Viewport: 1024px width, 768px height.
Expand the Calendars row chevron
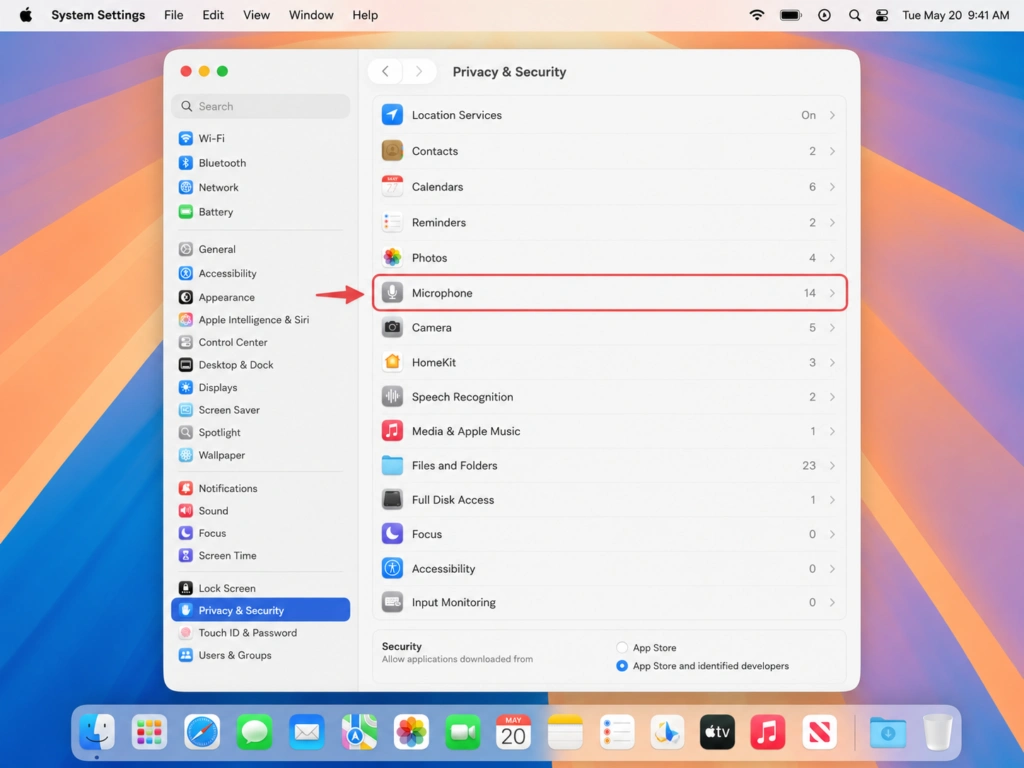pos(832,187)
